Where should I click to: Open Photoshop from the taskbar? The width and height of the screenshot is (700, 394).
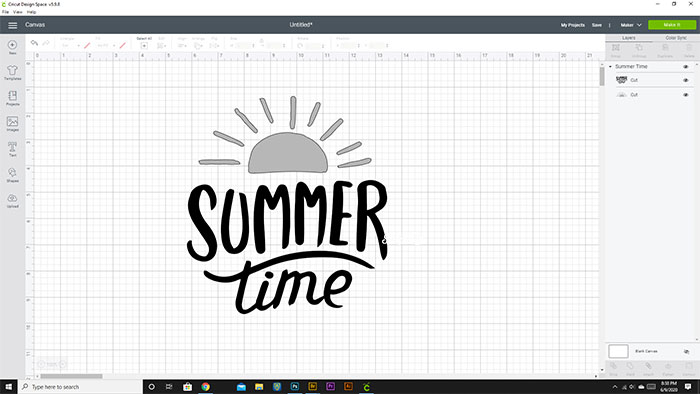(x=295, y=387)
